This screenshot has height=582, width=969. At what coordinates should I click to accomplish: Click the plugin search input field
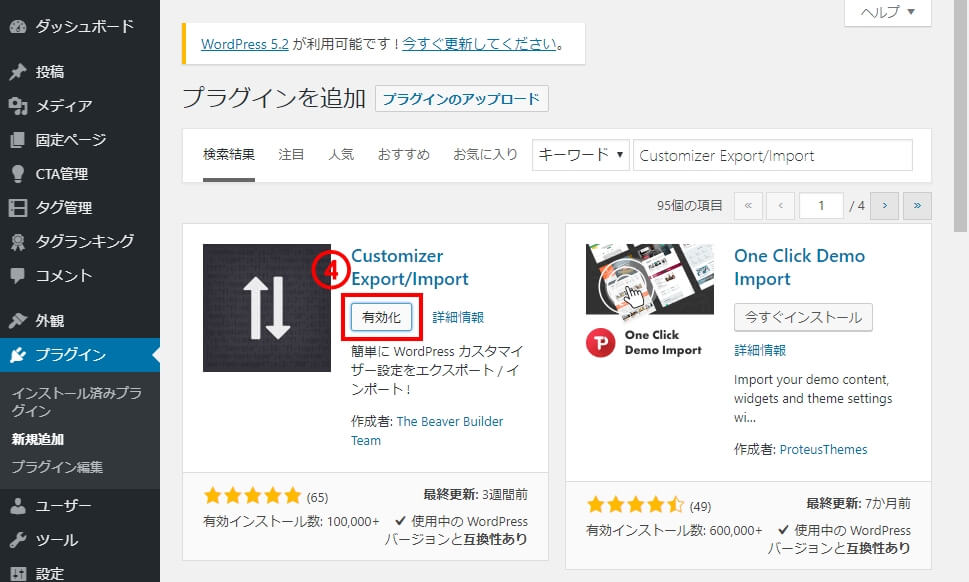point(772,155)
